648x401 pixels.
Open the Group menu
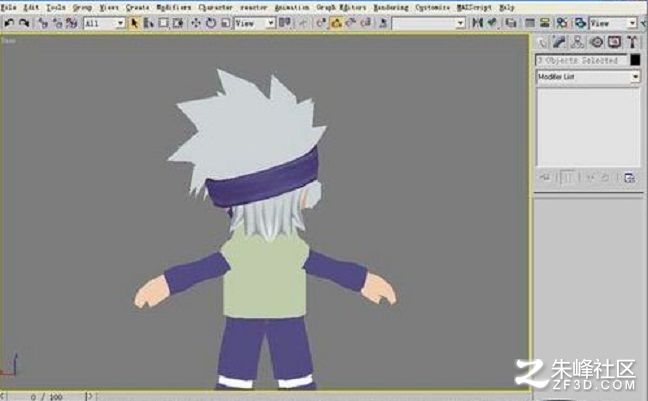(82, 7)
